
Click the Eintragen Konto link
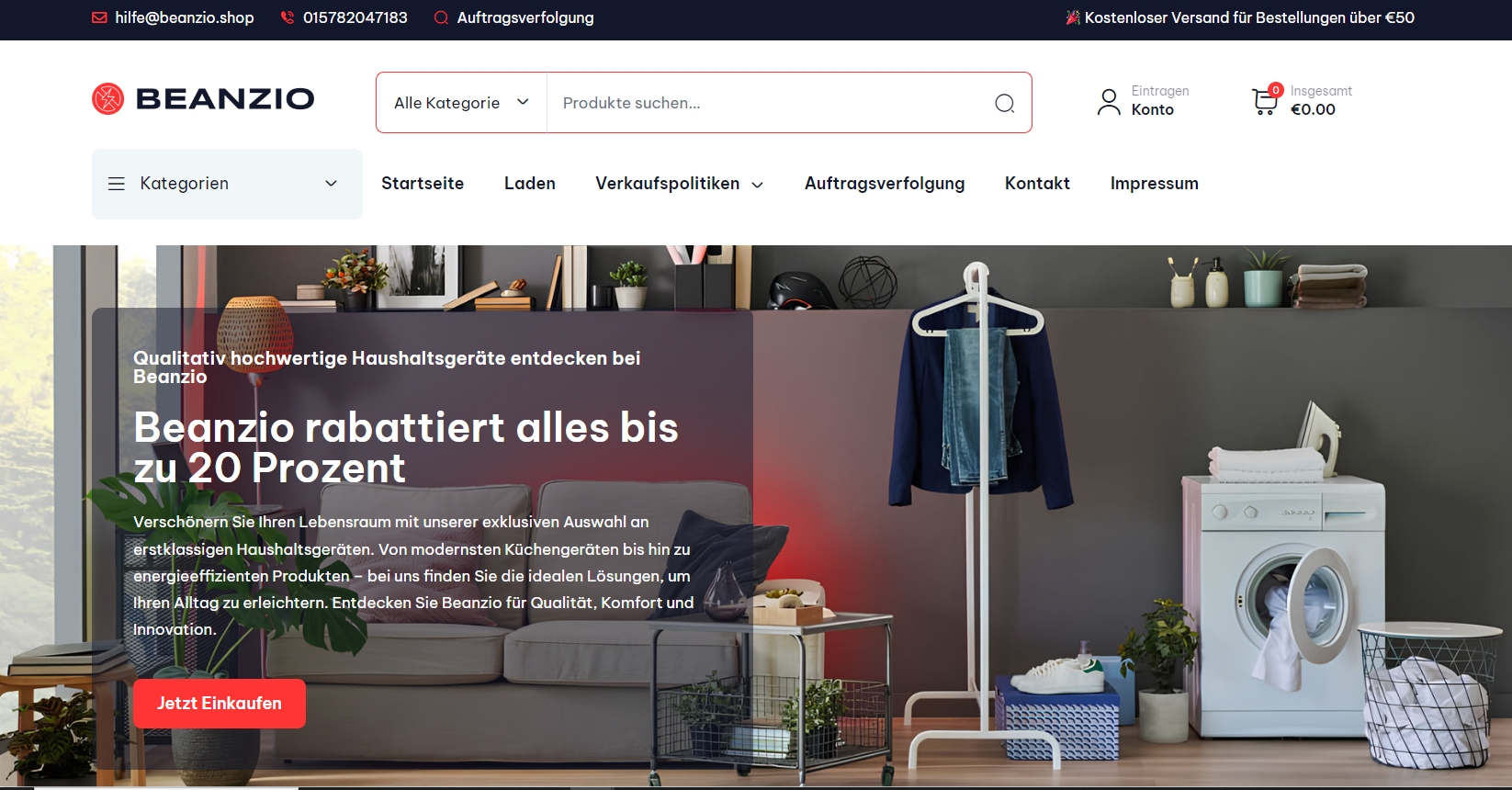coord(1160,100)
